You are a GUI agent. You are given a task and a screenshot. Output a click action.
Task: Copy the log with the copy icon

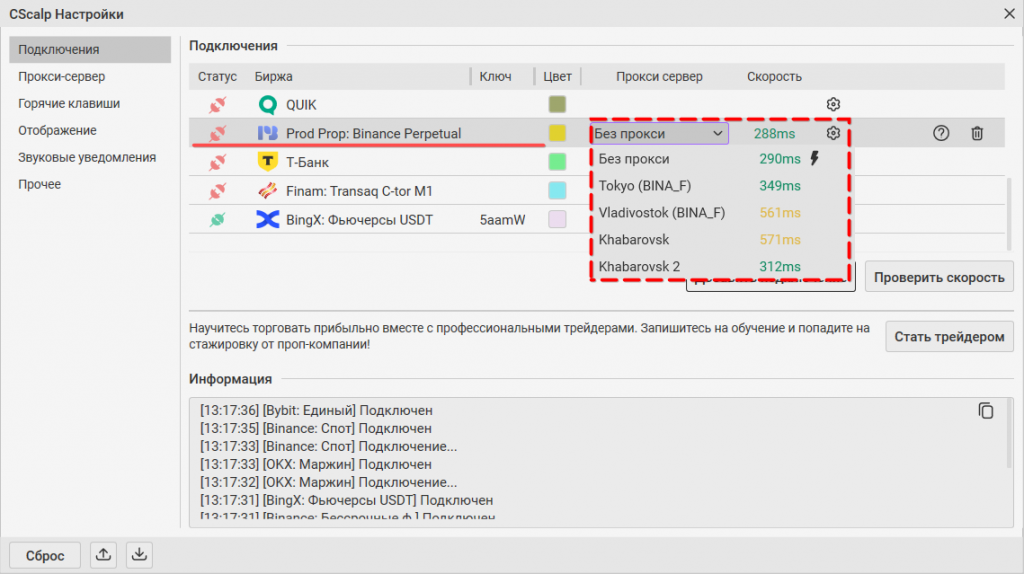986,411
